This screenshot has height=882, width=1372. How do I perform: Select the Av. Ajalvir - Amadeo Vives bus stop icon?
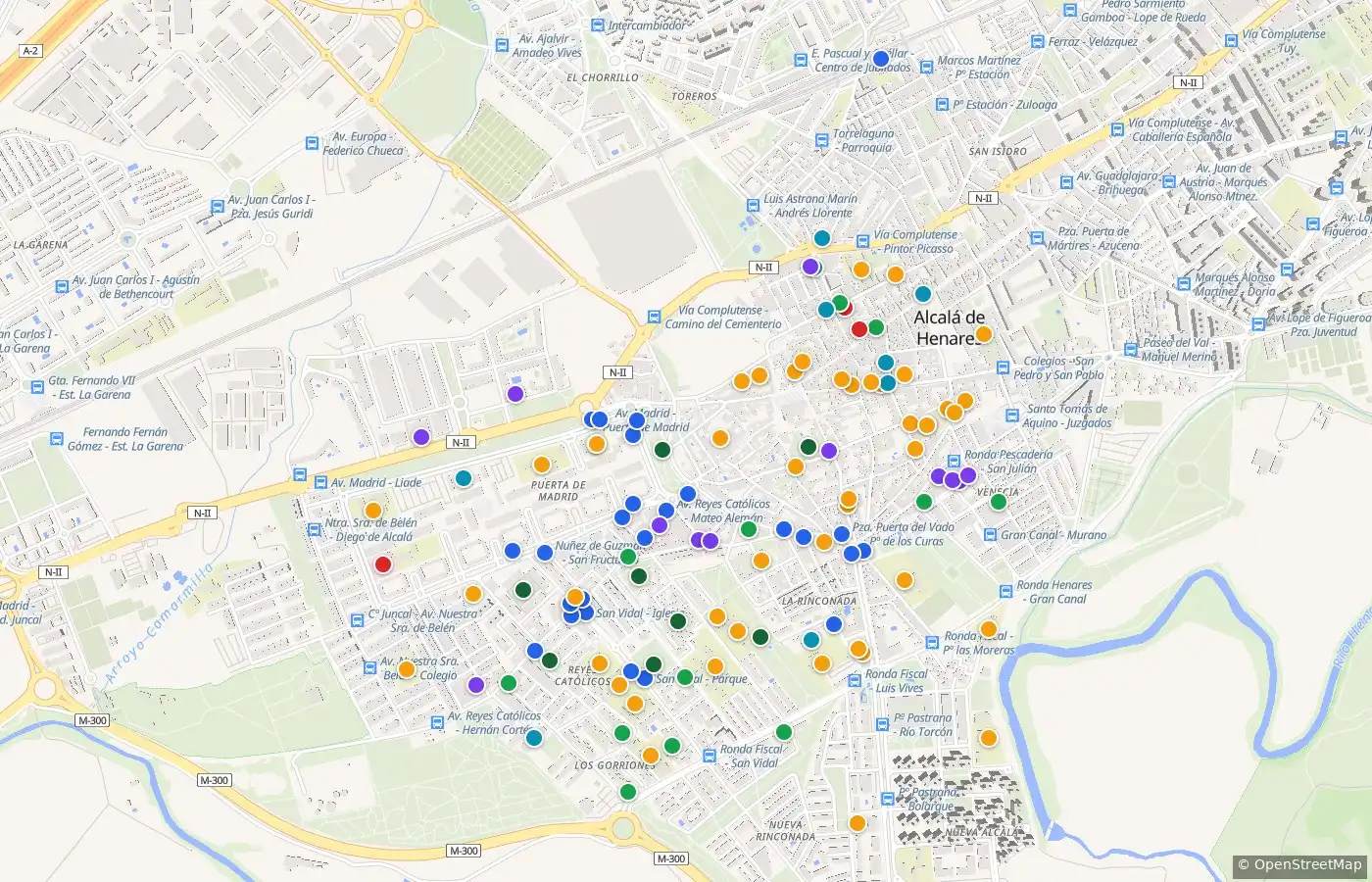[x=500, y=47]
